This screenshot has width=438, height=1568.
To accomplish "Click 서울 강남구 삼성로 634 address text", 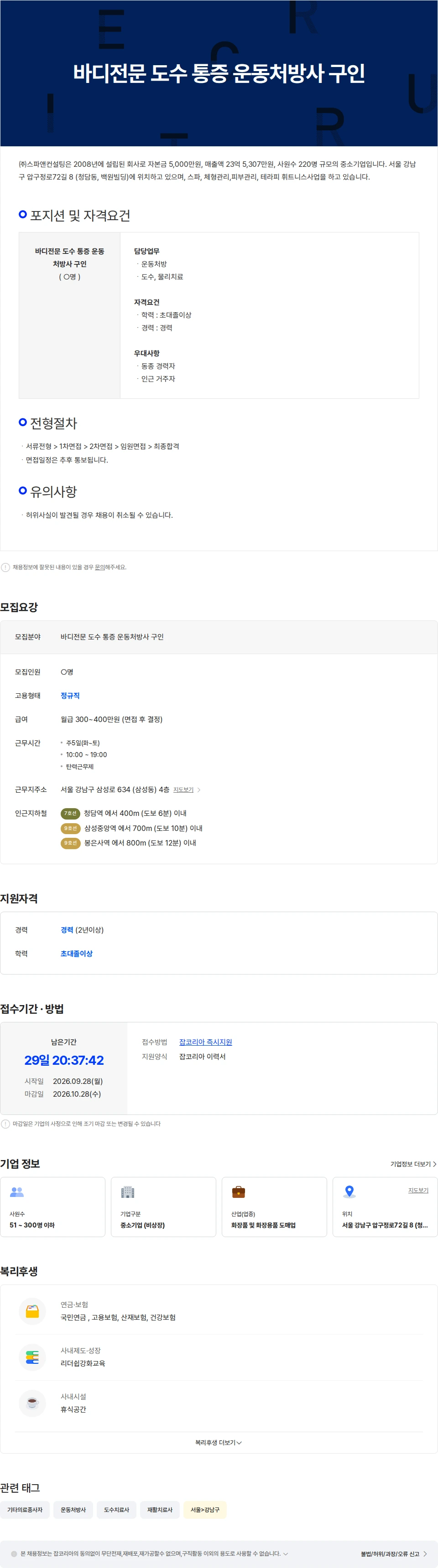I will pos(115,789).
